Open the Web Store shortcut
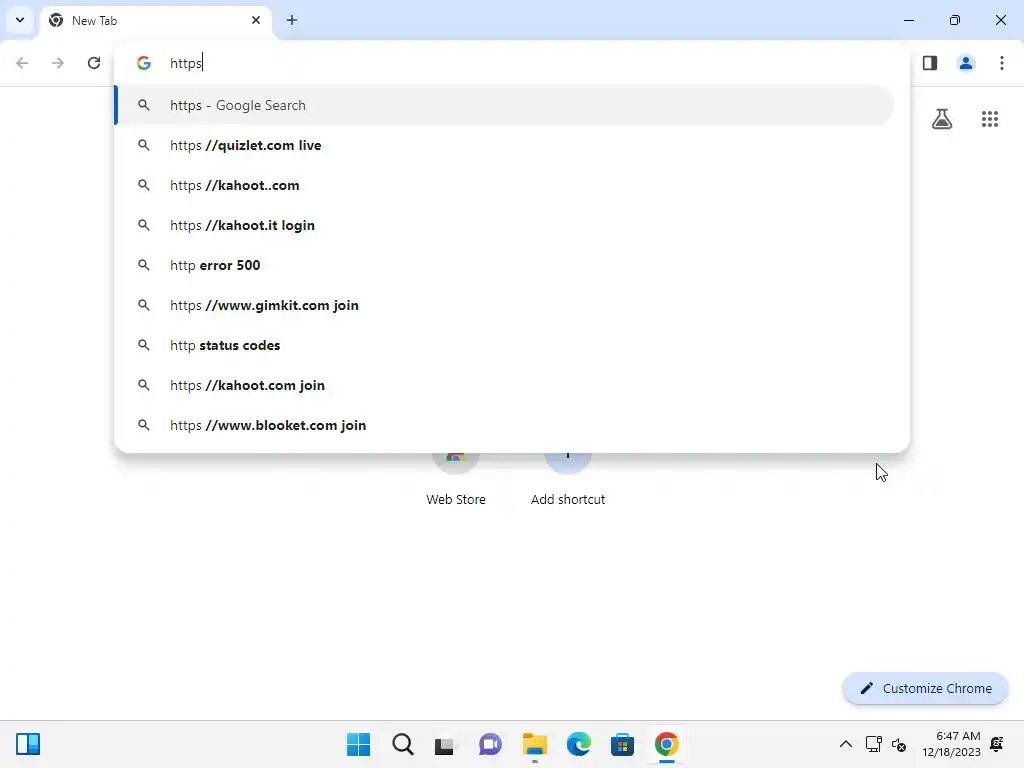The width and height of the screenshot is (1024, 768). [x=456, y=480]
